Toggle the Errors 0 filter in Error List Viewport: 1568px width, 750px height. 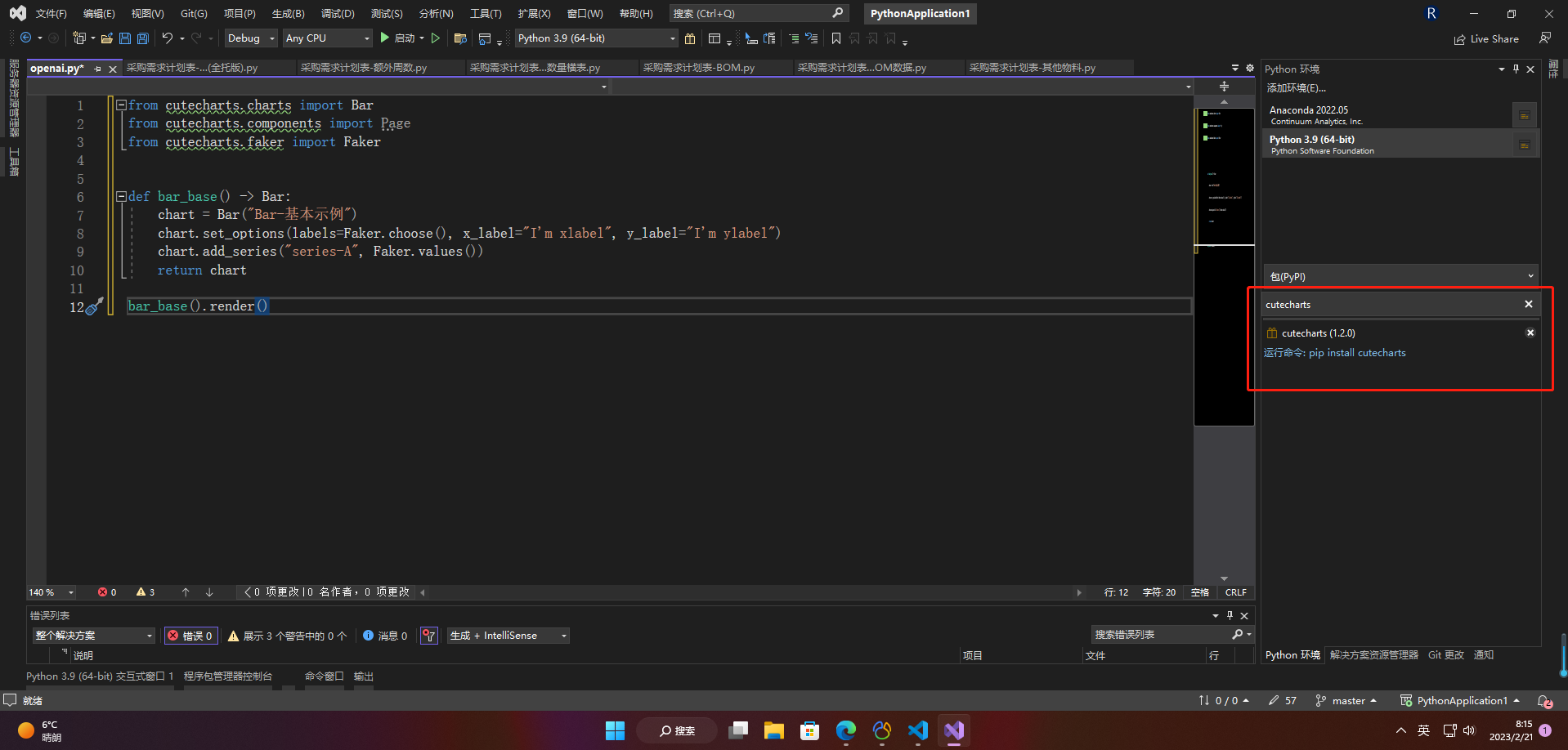click(x=191, y=636)
